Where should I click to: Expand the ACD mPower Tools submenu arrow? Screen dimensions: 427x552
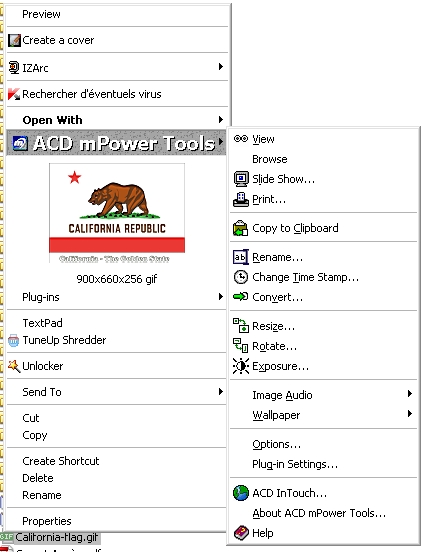tap(221, 141)
